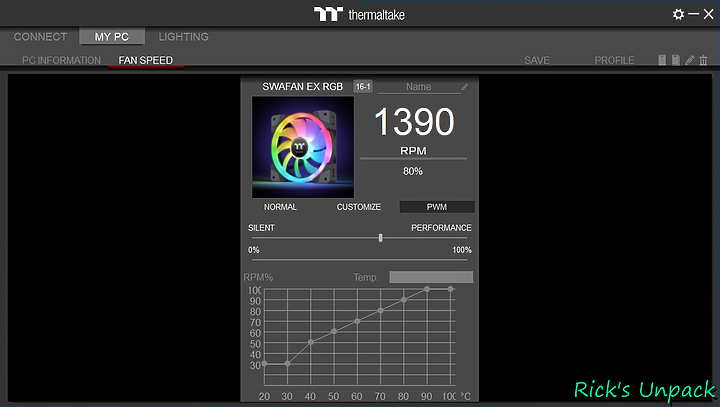Click the 100% slider label

tap(462, 250)
